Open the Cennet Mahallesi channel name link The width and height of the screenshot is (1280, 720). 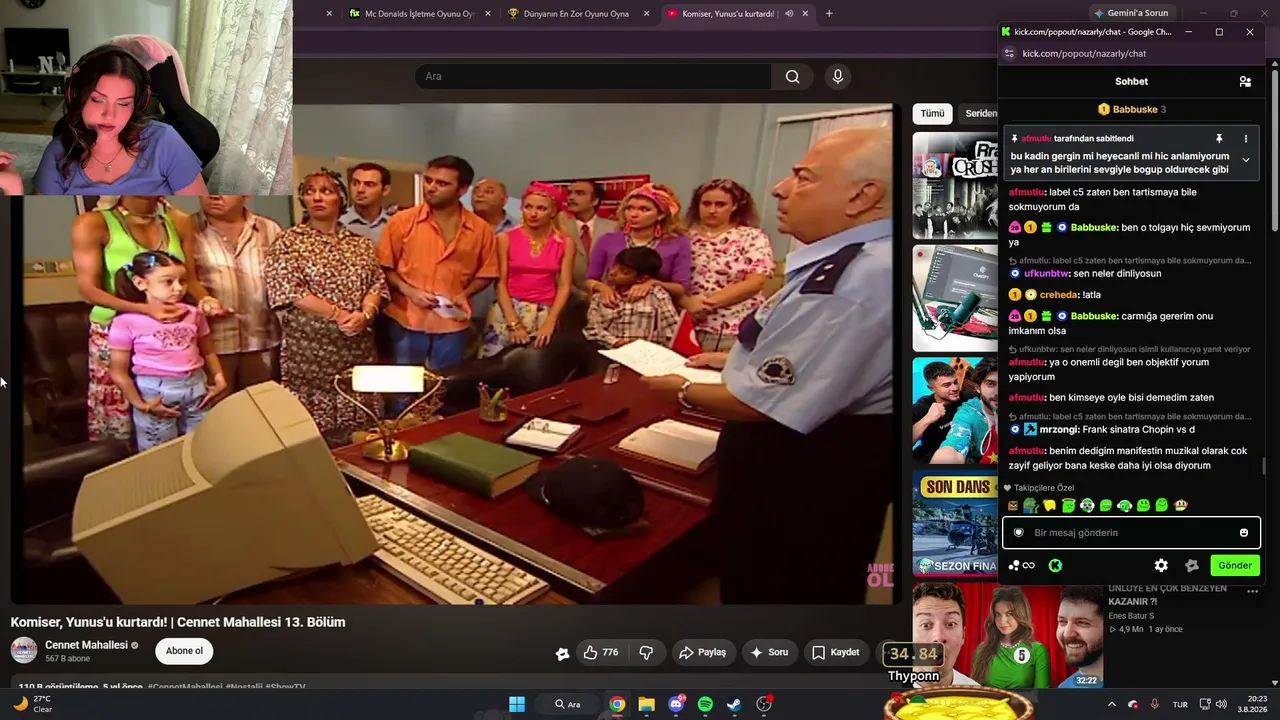click(x=86, y=645)
